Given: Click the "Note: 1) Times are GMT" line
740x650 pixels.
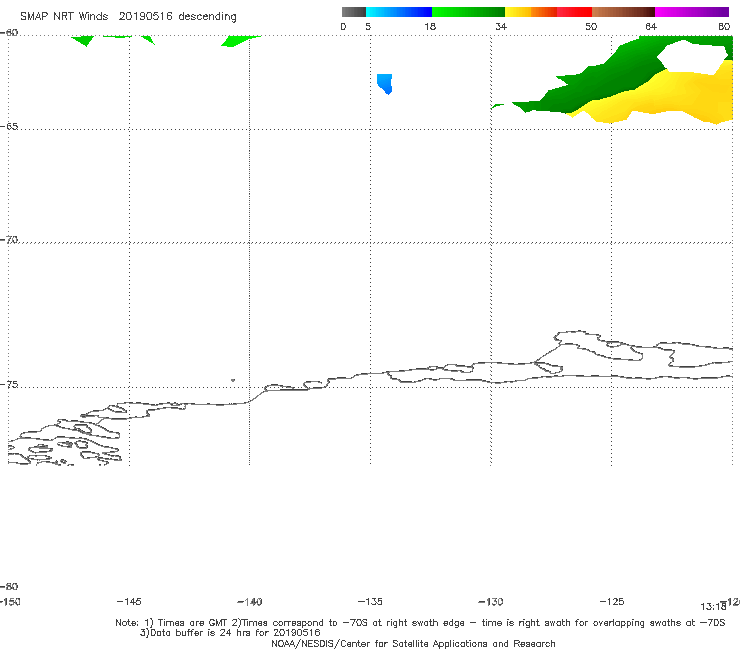Looking at the screenshot, I should pos(420,623).
